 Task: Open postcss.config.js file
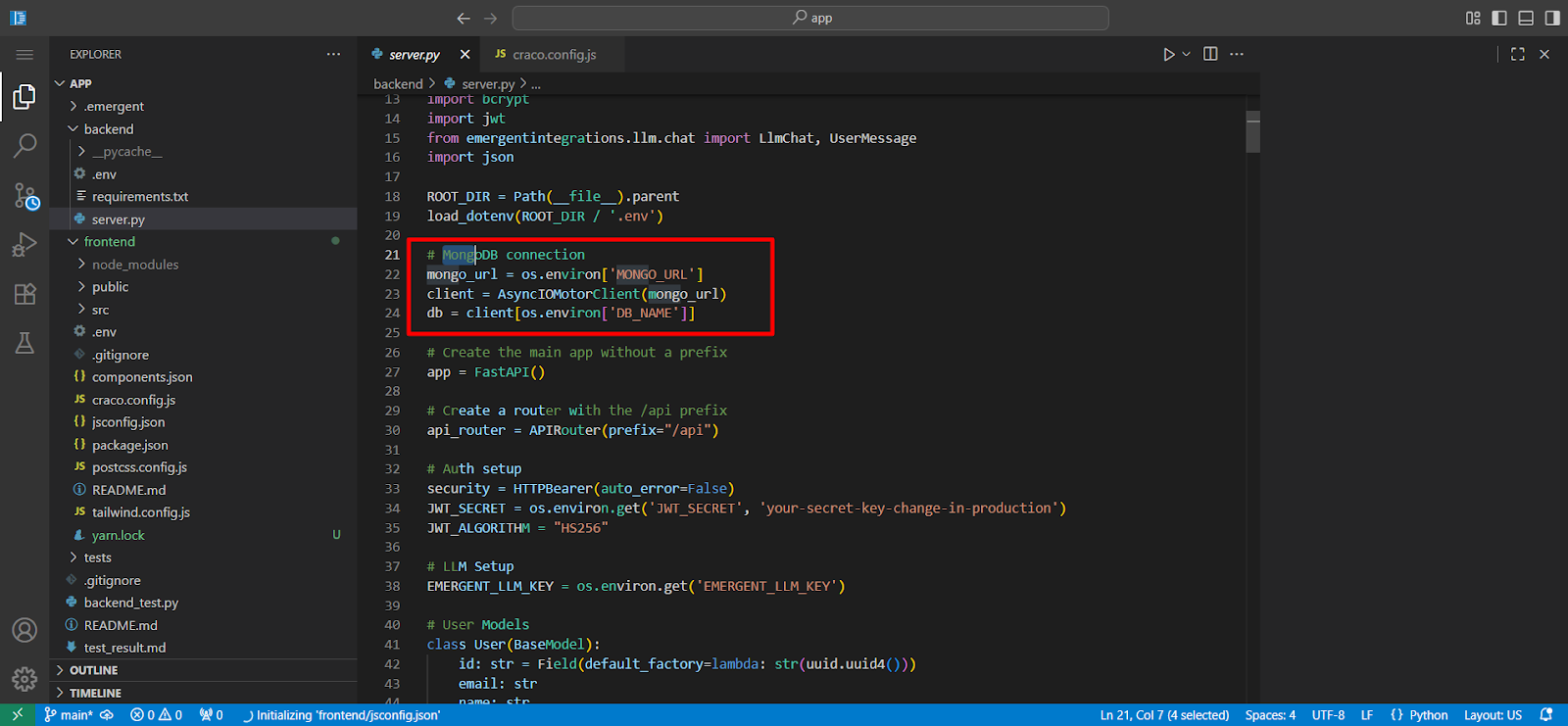pos(204,467)
